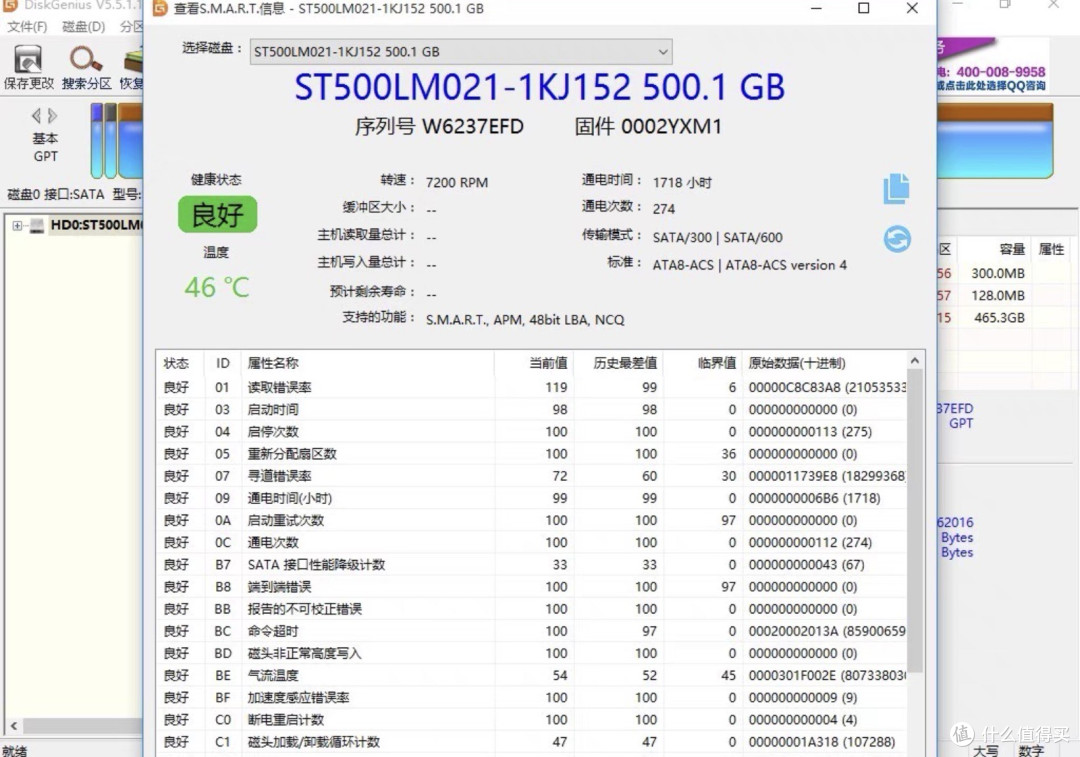Viewport: 1080px width, 757px height.
Task: Click the 465.3GB partition capacity in DiskGenius
Action: (999, 318)
